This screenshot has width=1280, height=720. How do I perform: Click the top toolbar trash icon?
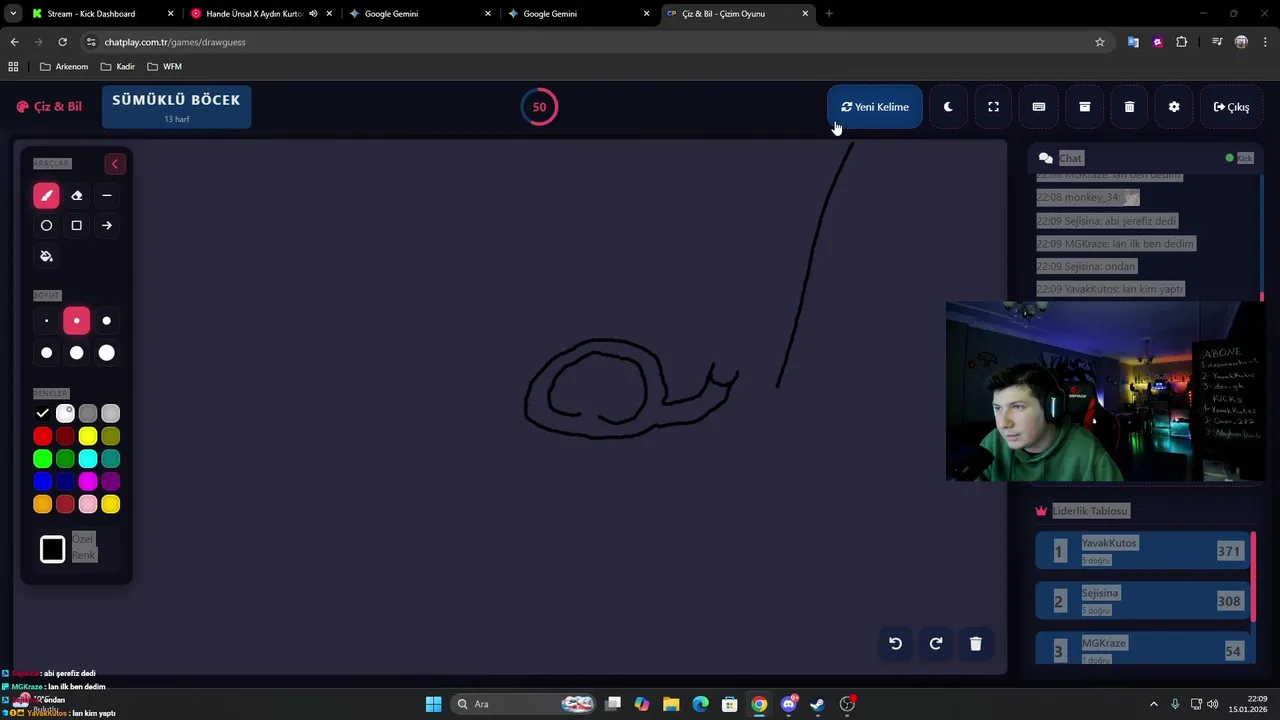(1129, 107)
